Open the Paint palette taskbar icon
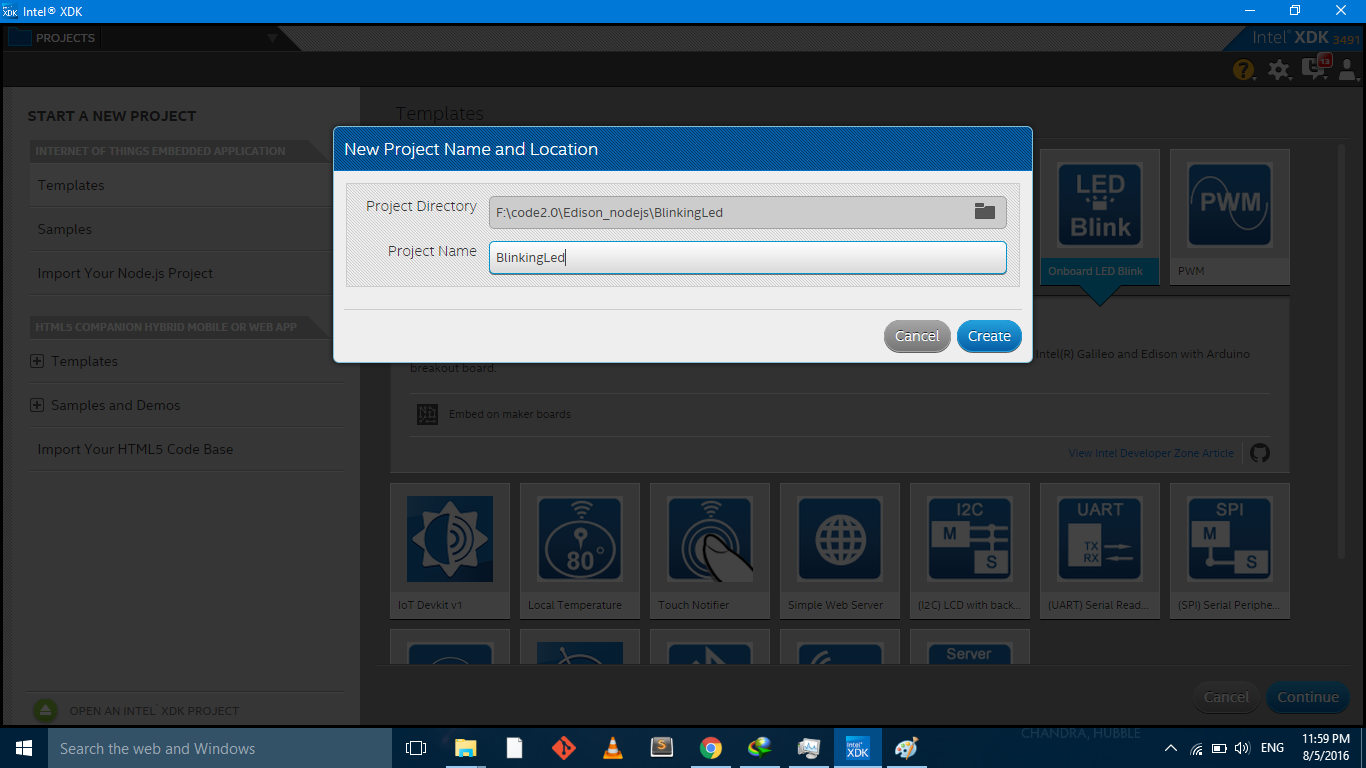The image size is (1366, 768). pyautogui.click(x=906, y=748)
